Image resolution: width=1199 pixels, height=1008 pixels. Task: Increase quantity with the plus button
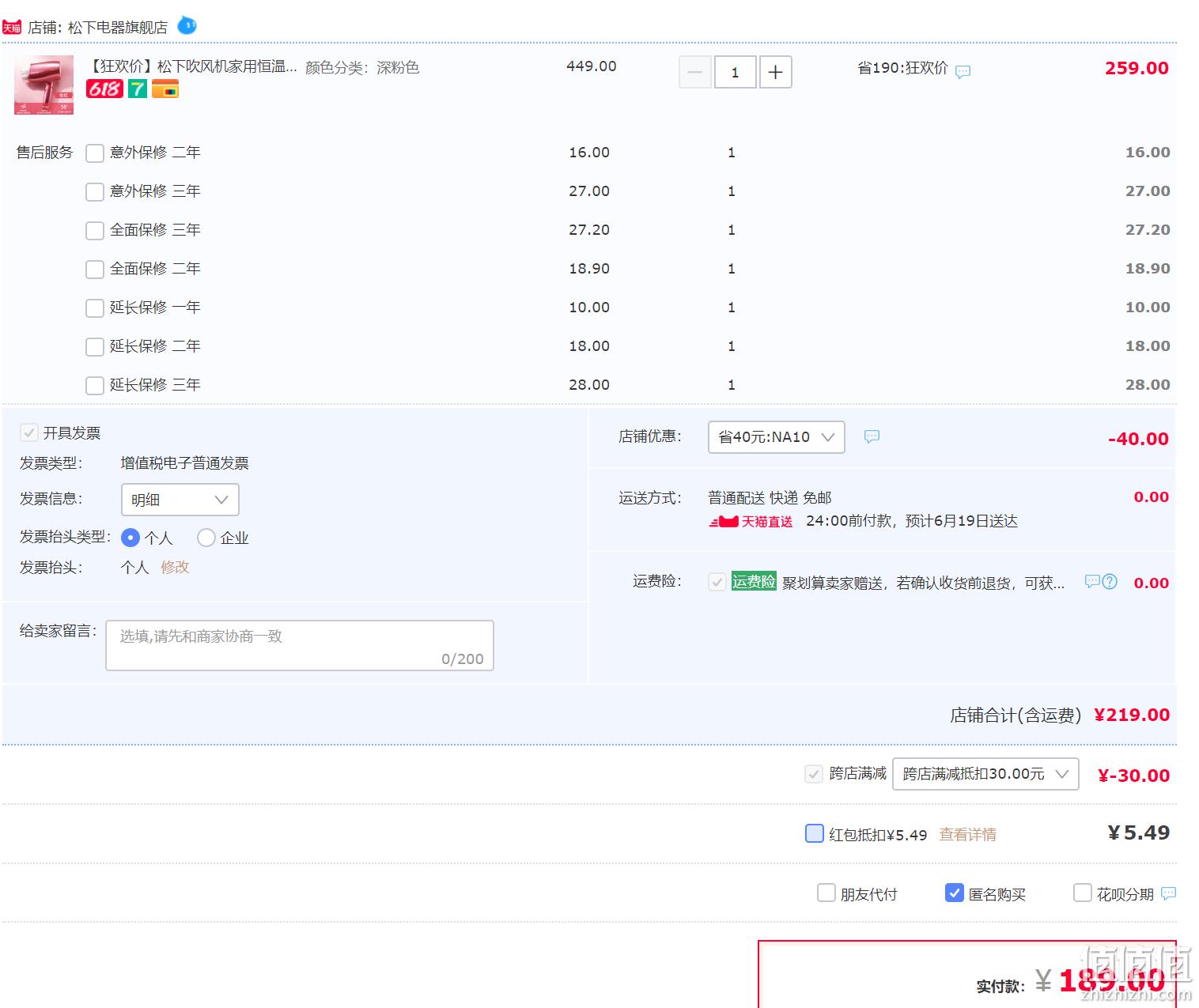coord(776,72)
